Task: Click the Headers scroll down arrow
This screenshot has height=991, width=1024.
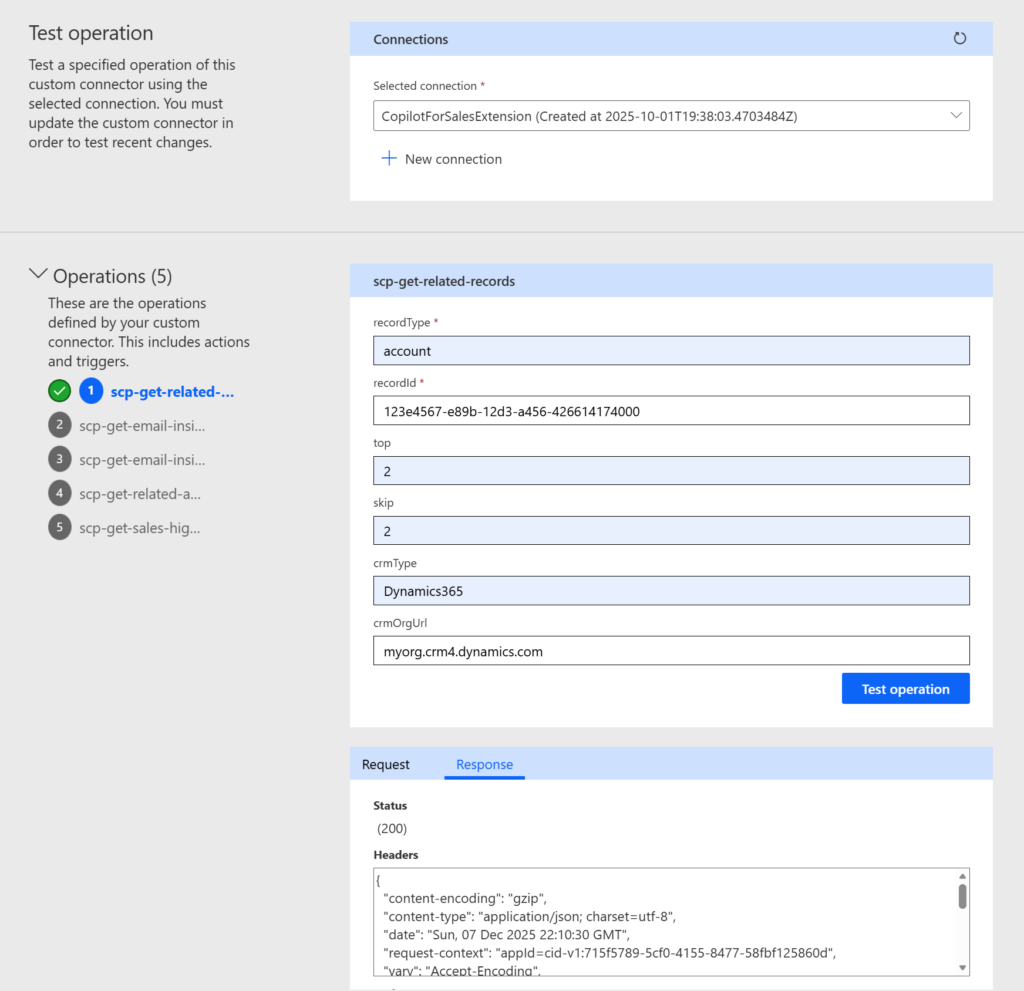Action: [x=962, y=967]
